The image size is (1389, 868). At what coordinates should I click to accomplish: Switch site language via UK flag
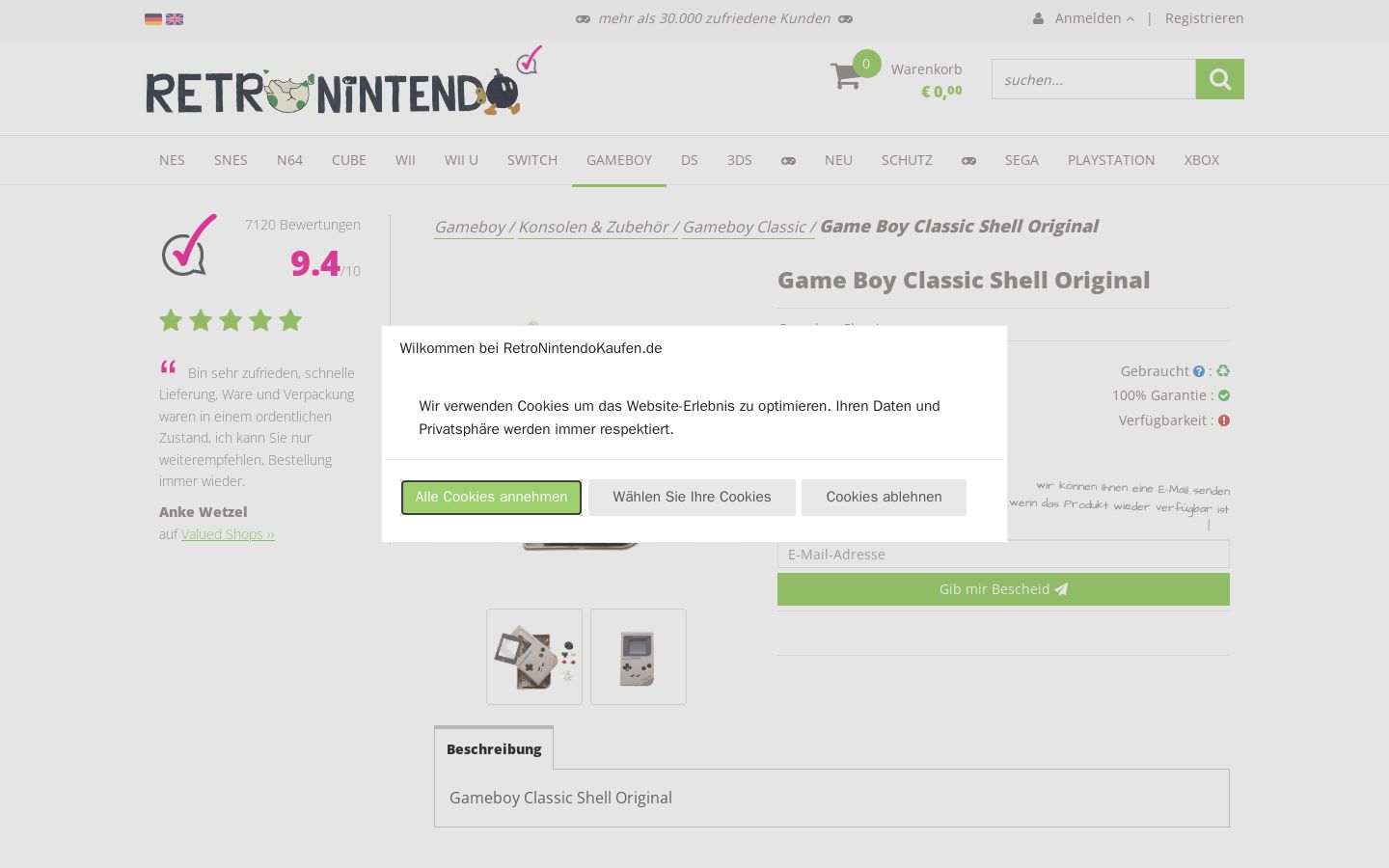click(x=175, y=18)
